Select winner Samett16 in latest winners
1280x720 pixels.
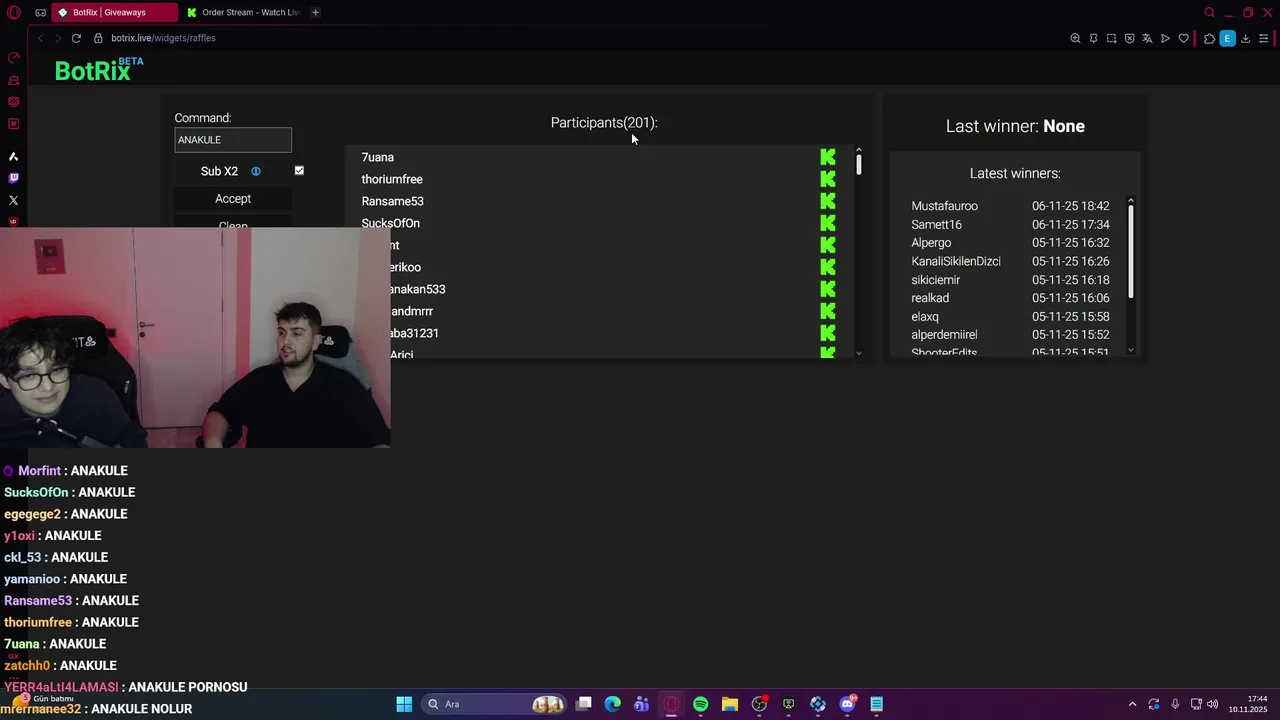pyautogui.click(x=936, y=225)
